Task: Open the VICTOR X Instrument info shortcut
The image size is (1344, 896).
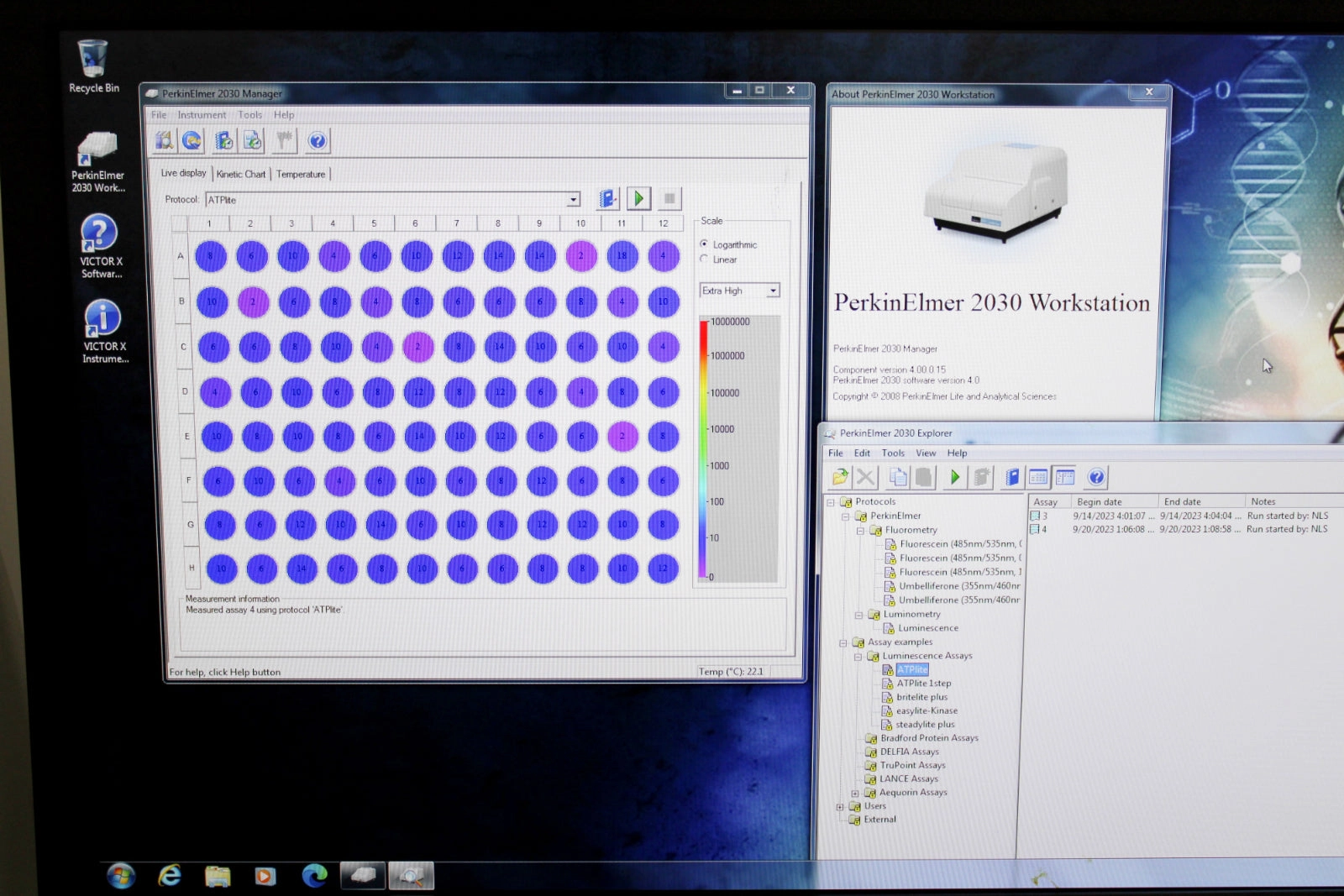Action: [104, 332]
